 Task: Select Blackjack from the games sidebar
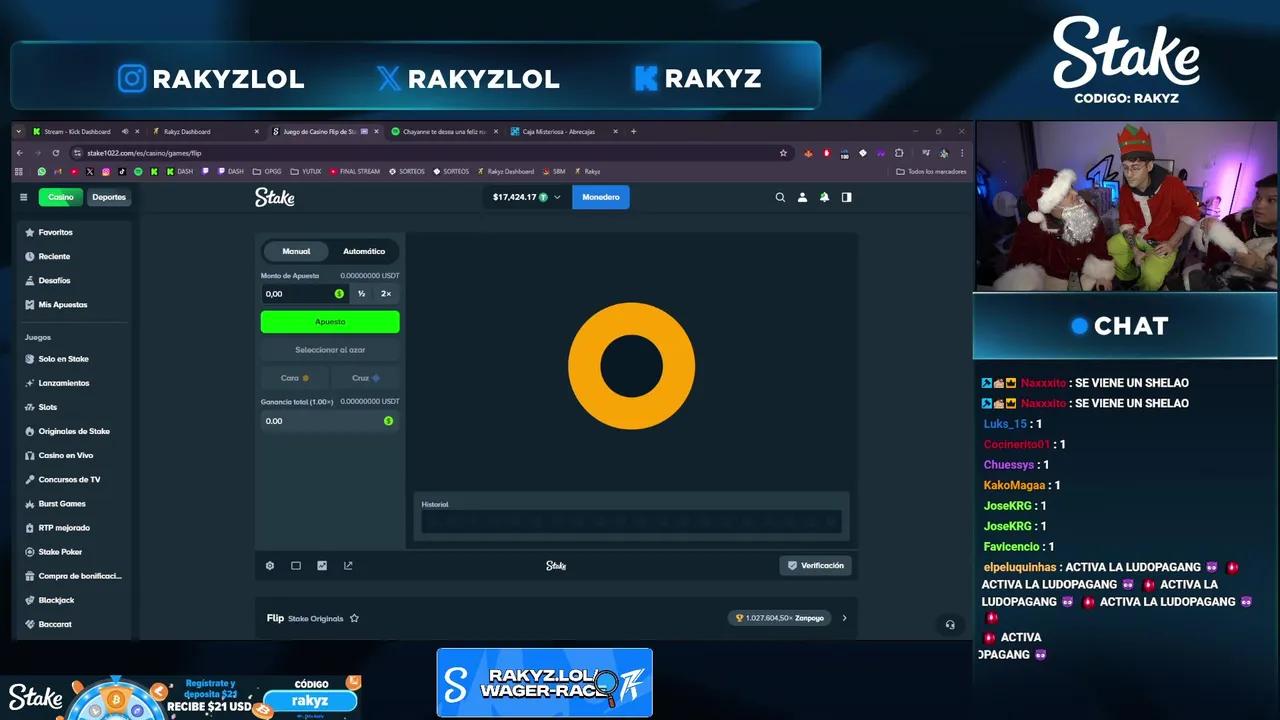56,599
